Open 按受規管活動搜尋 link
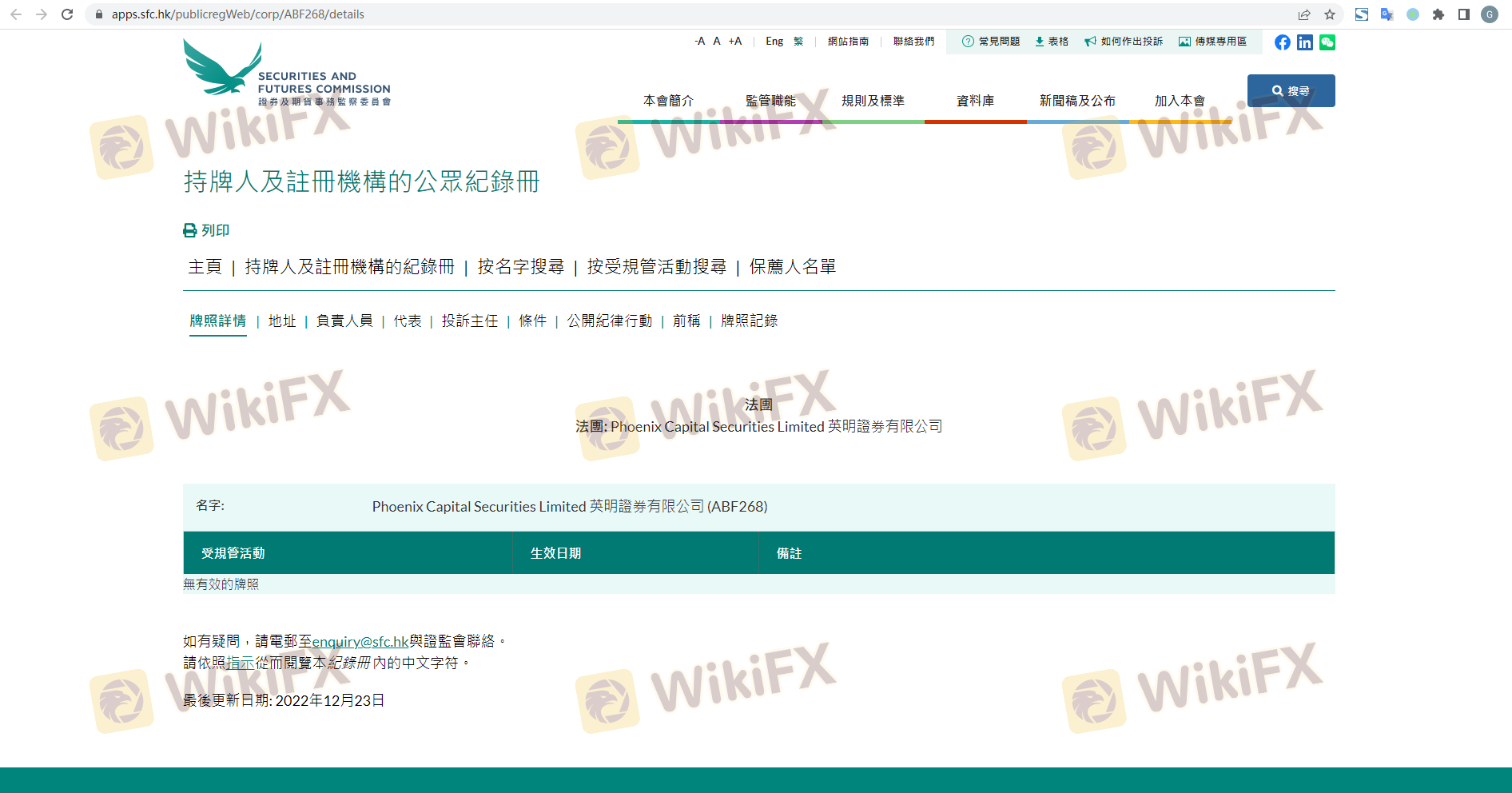Screen dimensions: 1512x793 coord(657,267)
